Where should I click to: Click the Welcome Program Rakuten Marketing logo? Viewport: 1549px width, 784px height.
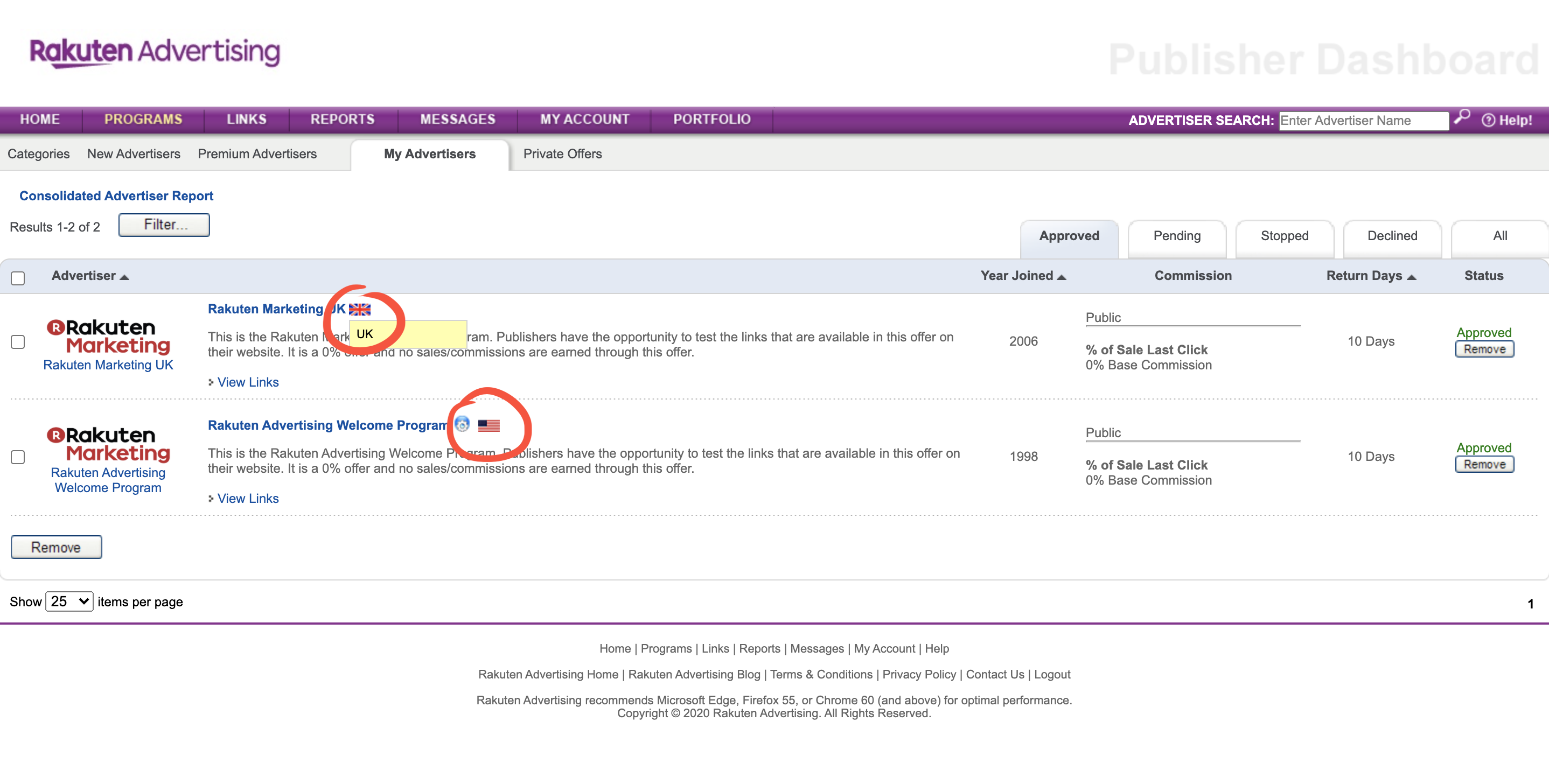[108, 444]
